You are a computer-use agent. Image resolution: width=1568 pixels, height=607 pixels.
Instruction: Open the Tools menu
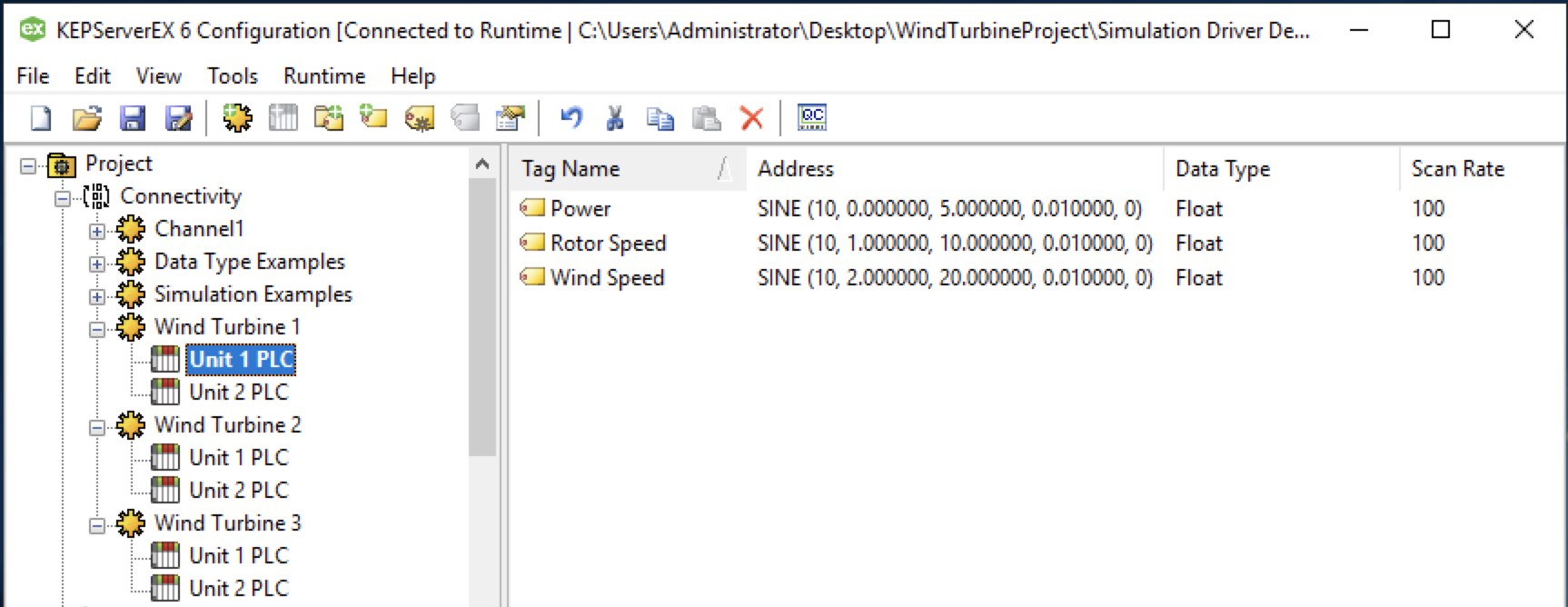coord(233,76)
